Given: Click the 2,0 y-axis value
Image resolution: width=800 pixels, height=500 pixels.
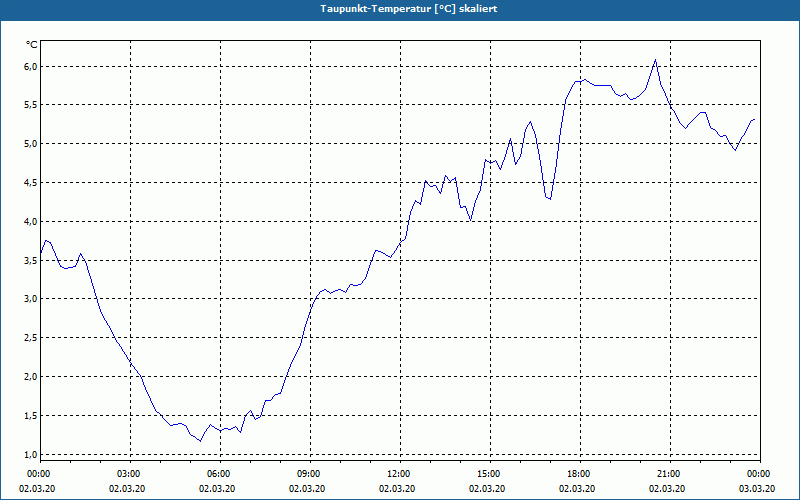Looking at the screenshot, I should pos(31,377).
